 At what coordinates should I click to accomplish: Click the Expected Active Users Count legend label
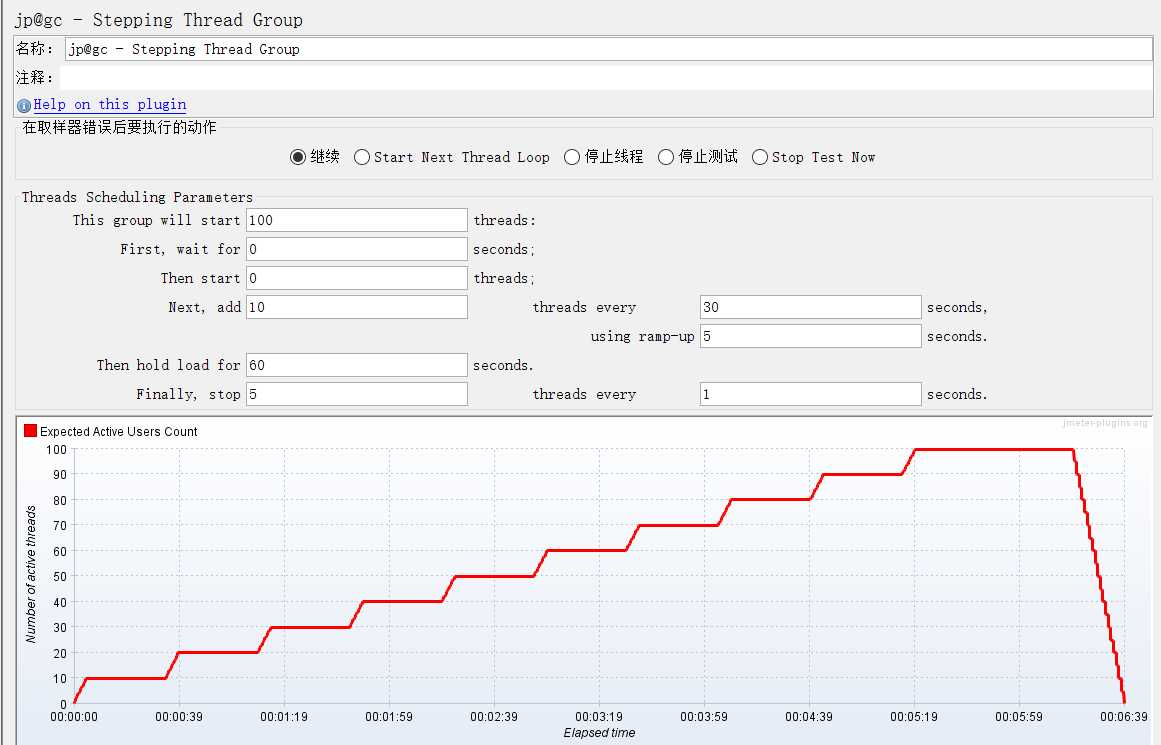(118, 432)
